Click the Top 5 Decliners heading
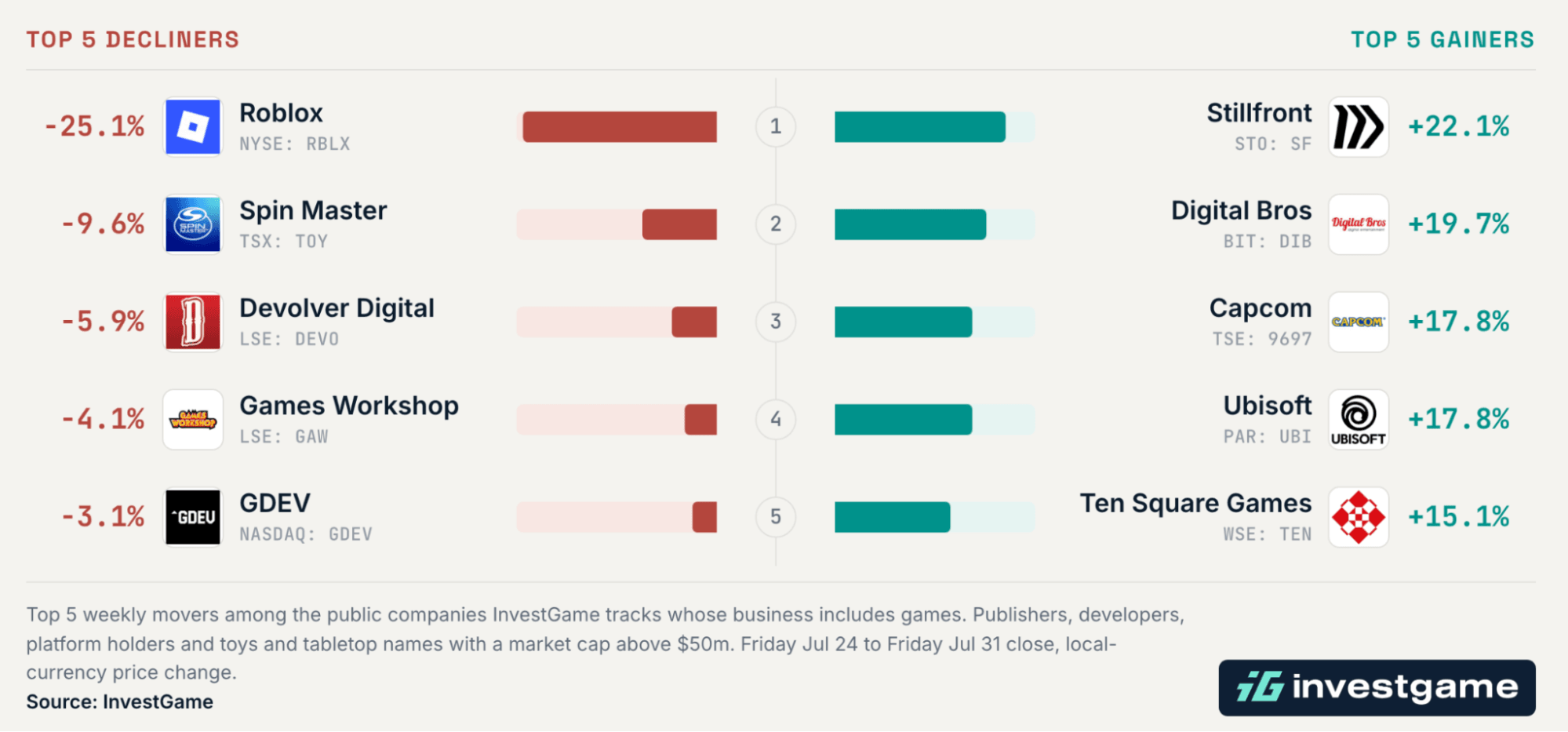 coord(133,39)
